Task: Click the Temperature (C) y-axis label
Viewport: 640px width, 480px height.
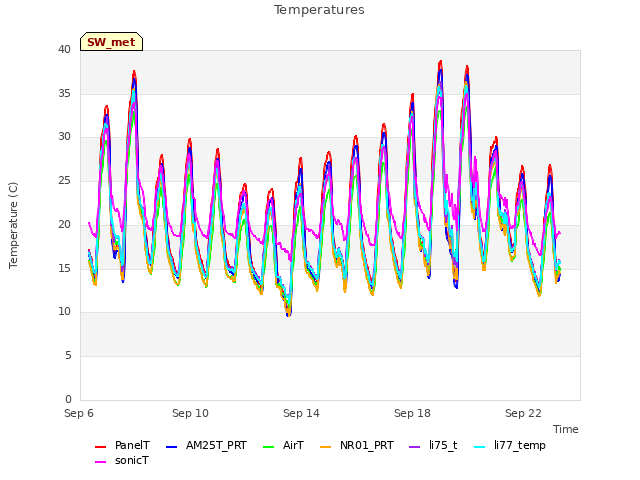Action: [13, 225]
